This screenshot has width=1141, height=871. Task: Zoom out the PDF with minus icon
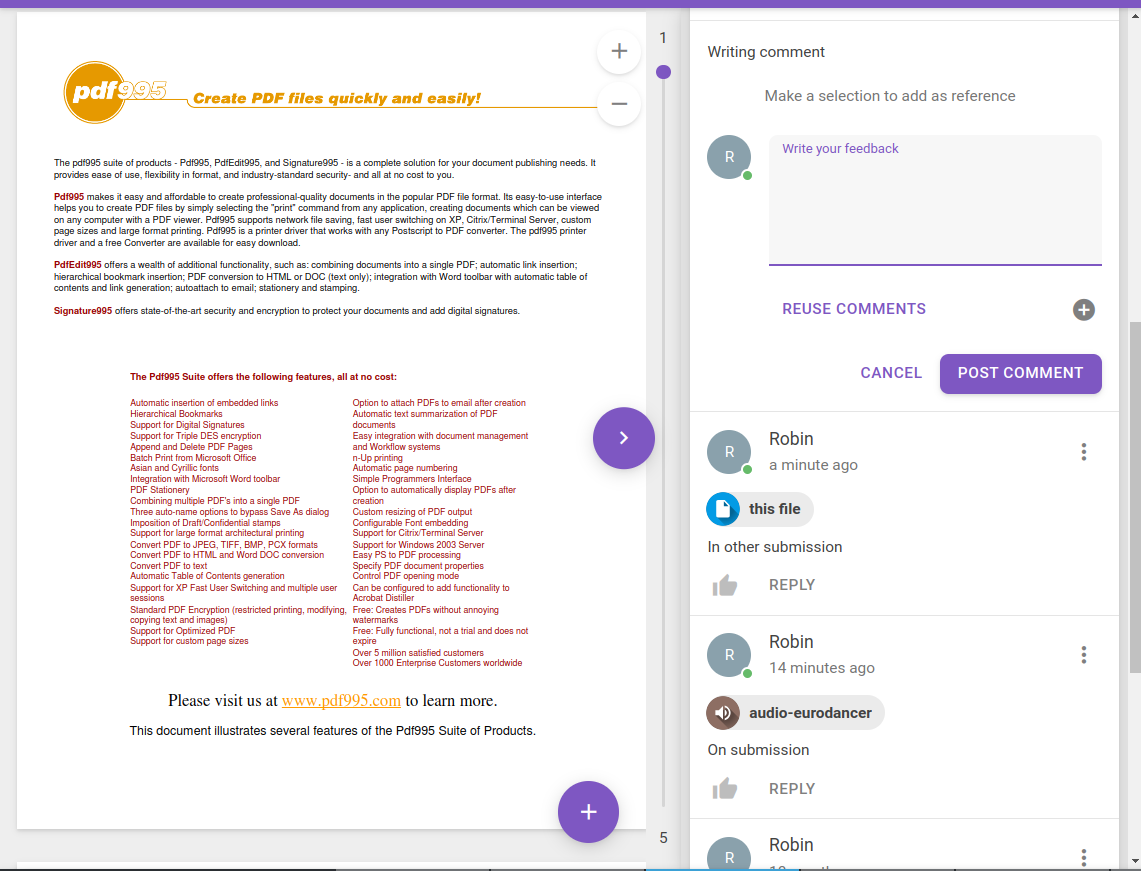pyautogui.click(x=619, y=104)
